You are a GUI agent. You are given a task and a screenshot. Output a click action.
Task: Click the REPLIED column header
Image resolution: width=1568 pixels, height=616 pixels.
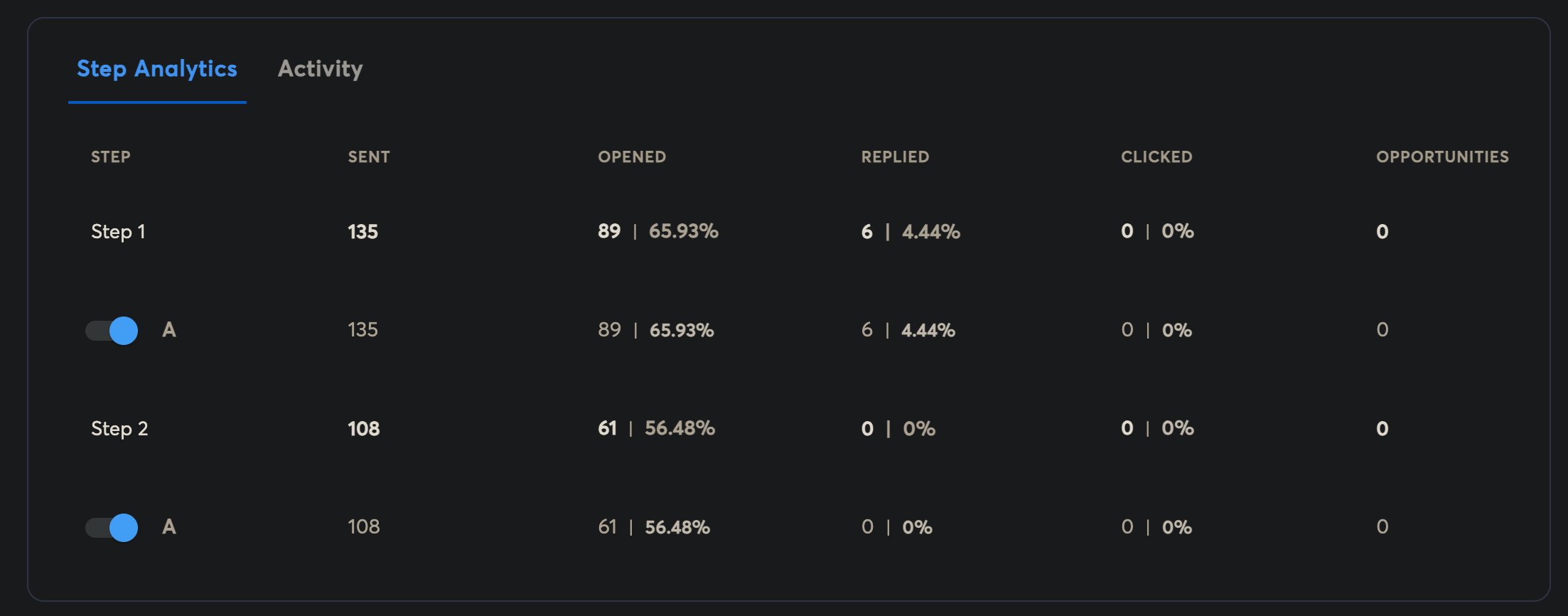[896, 156]
